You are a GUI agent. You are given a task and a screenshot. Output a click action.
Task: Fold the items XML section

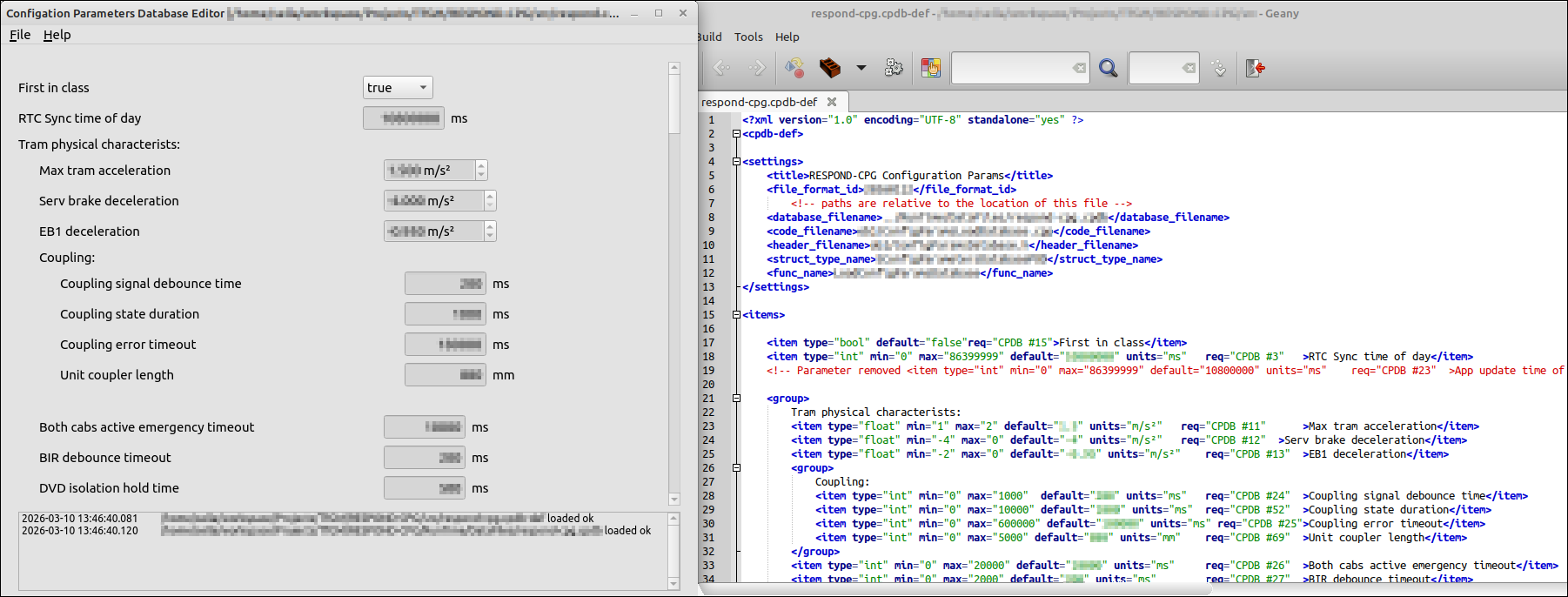click(736, 315)
